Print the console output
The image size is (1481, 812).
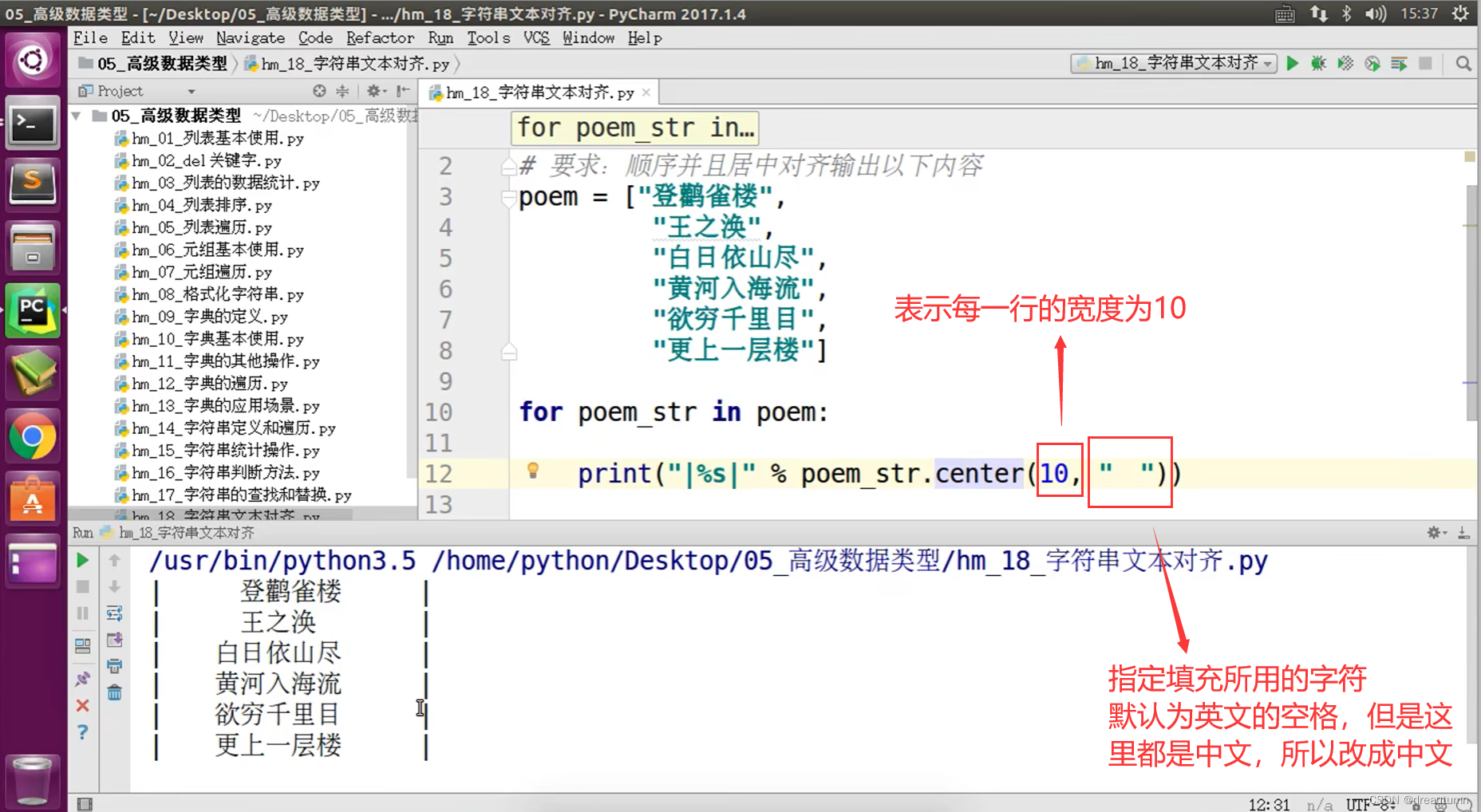(114, 666)
